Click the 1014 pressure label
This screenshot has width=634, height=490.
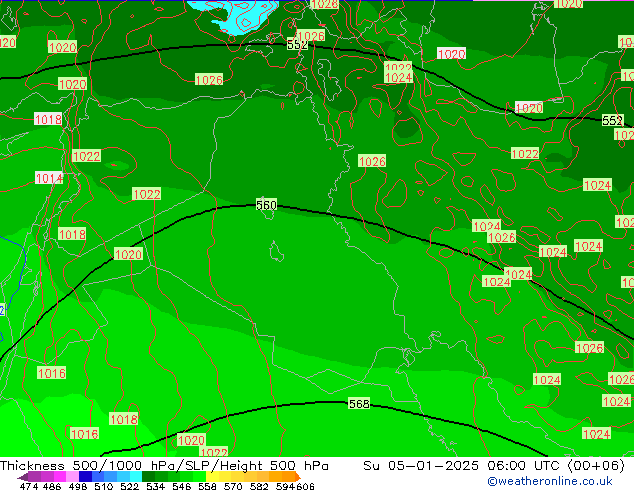point(49,178)
